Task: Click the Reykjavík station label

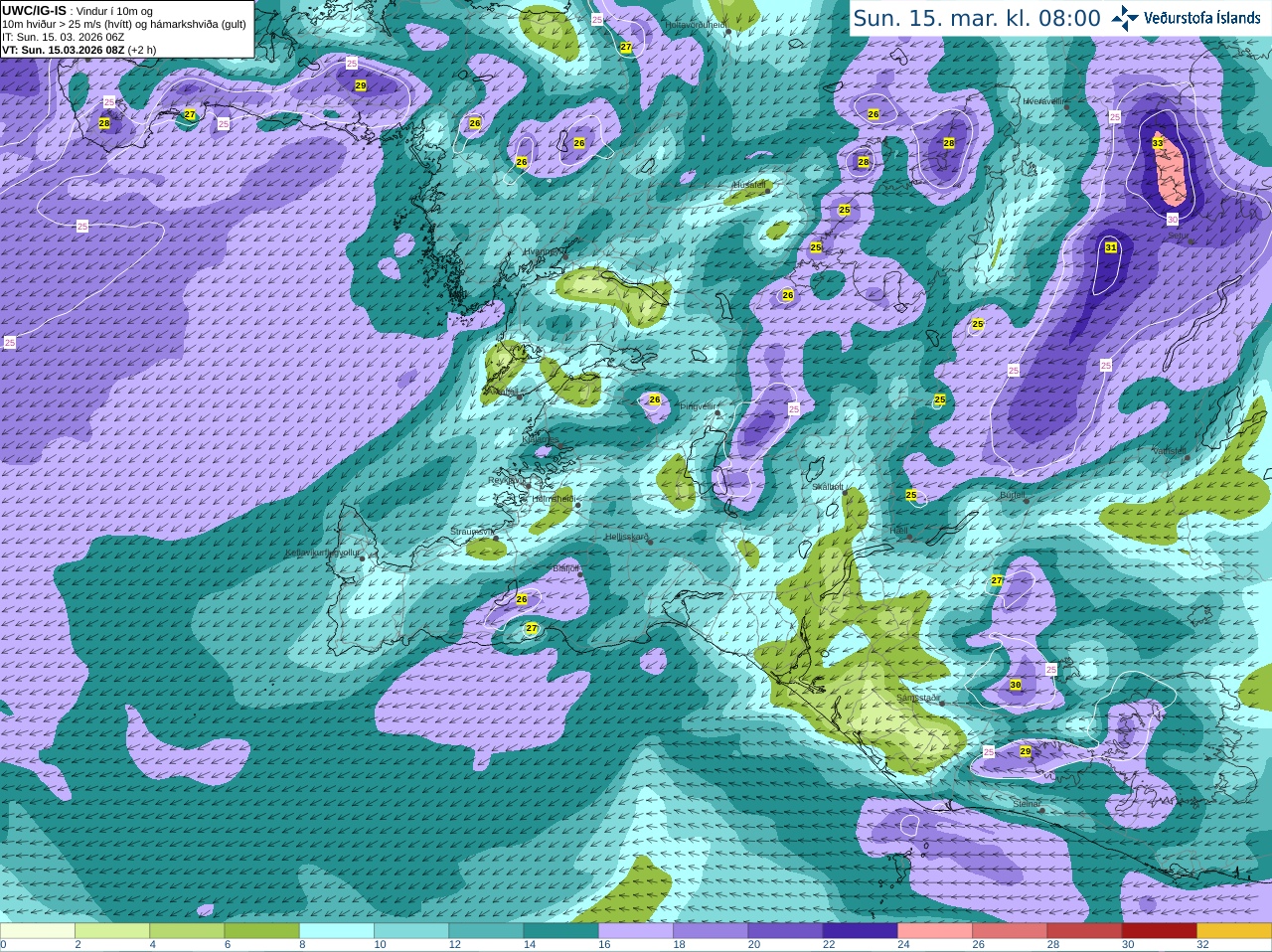Action: pos(505,480)
